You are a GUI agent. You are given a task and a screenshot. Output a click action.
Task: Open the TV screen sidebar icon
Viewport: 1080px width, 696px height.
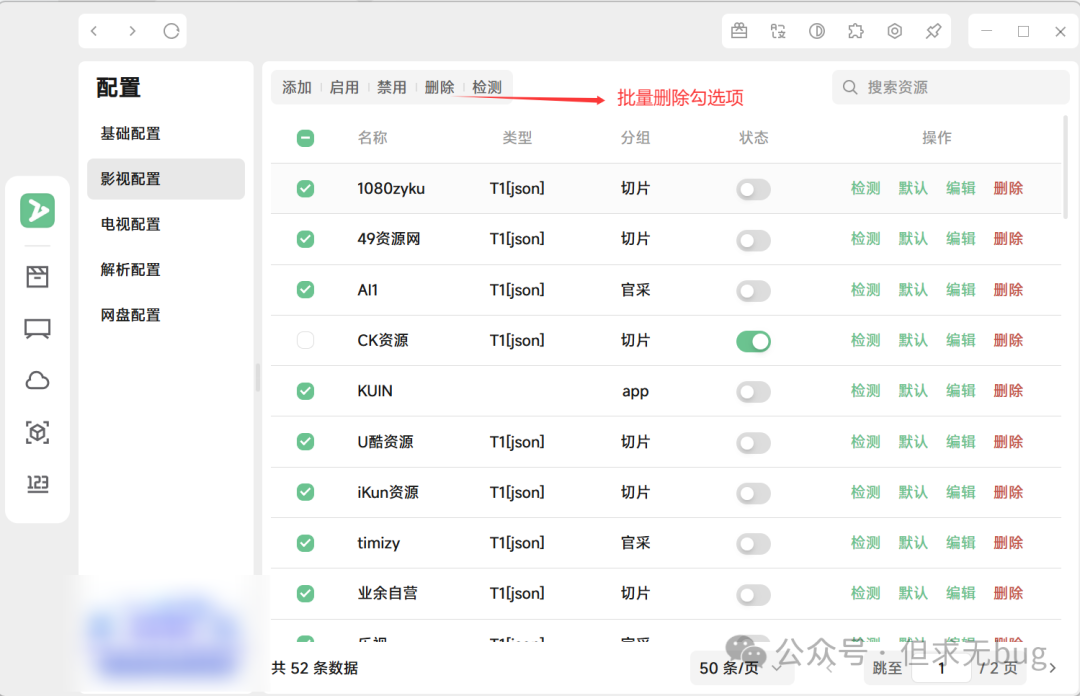click(37, 329)
